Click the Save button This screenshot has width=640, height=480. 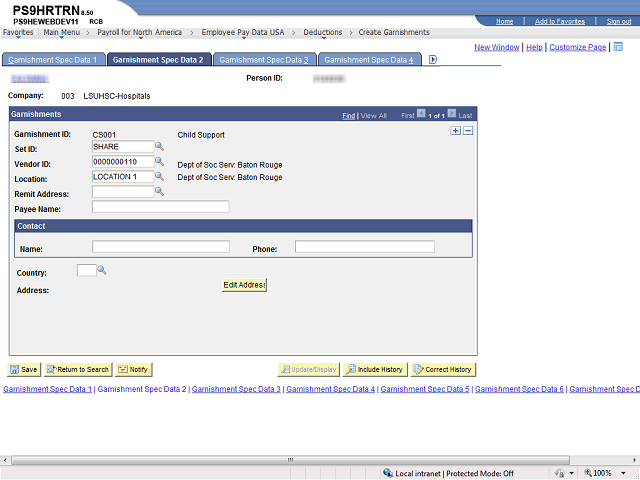tap(24, 370)
